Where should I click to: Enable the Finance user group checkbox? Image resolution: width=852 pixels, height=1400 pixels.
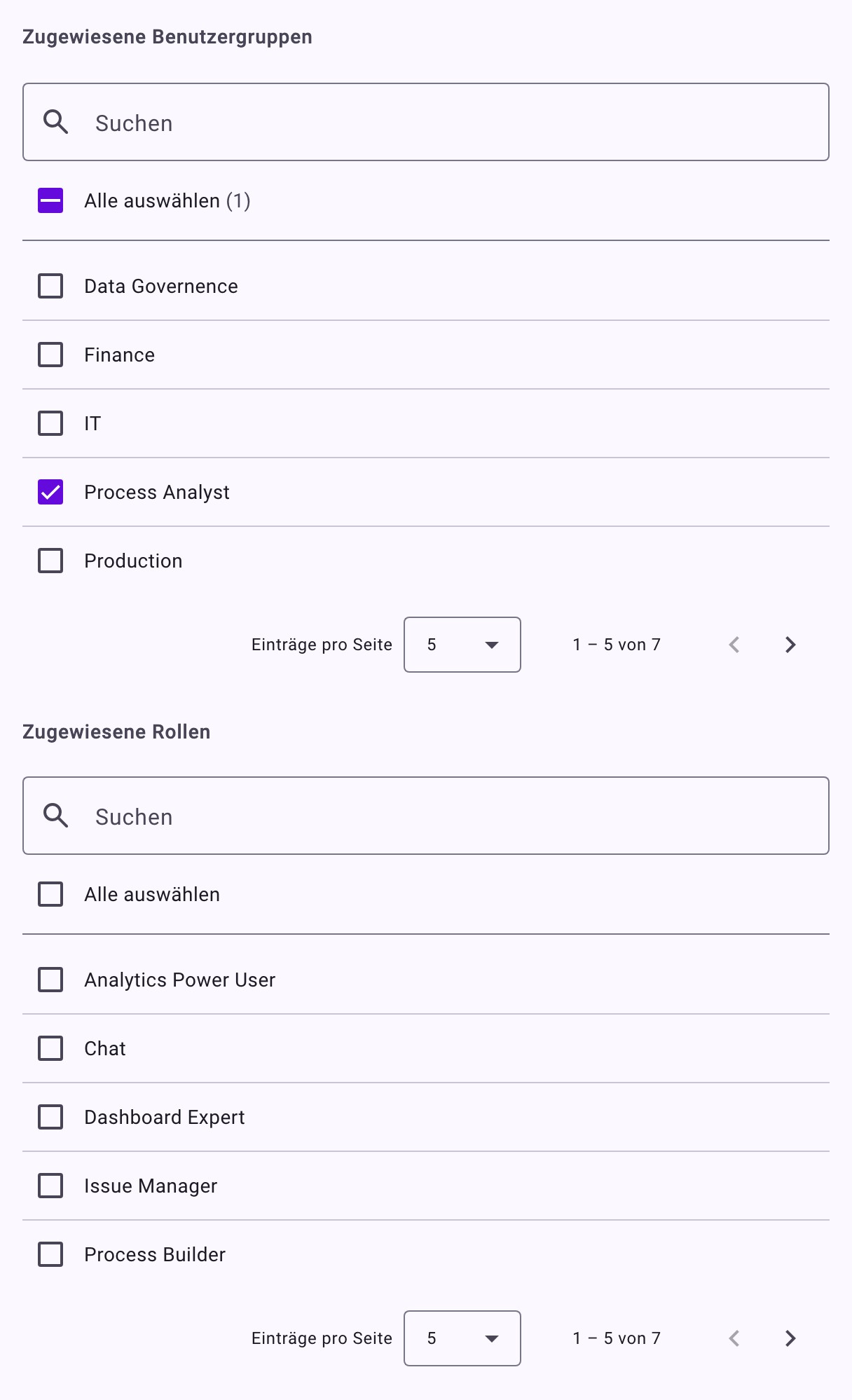pos(50,355)
